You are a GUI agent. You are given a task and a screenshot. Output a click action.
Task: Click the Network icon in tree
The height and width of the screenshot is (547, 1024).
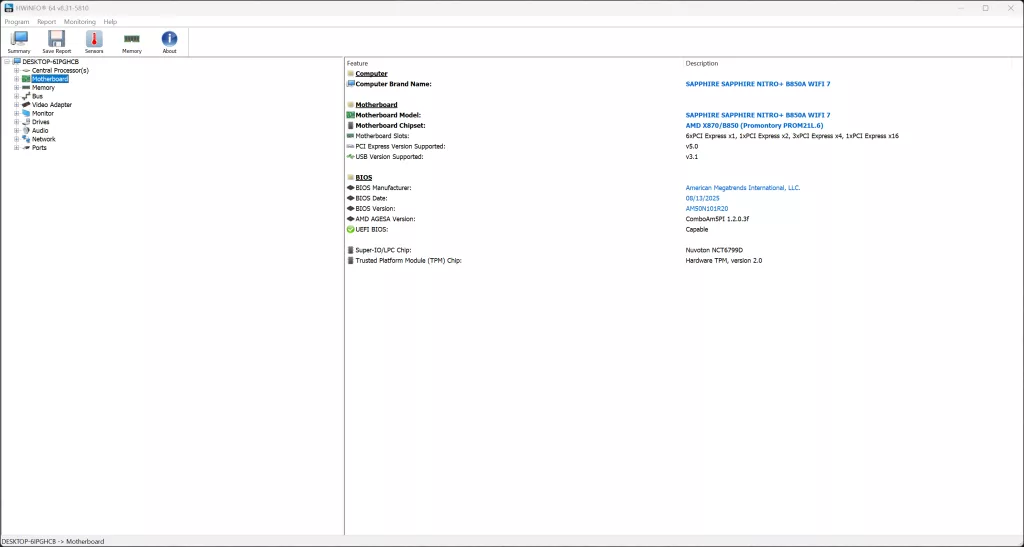(26, 139)
